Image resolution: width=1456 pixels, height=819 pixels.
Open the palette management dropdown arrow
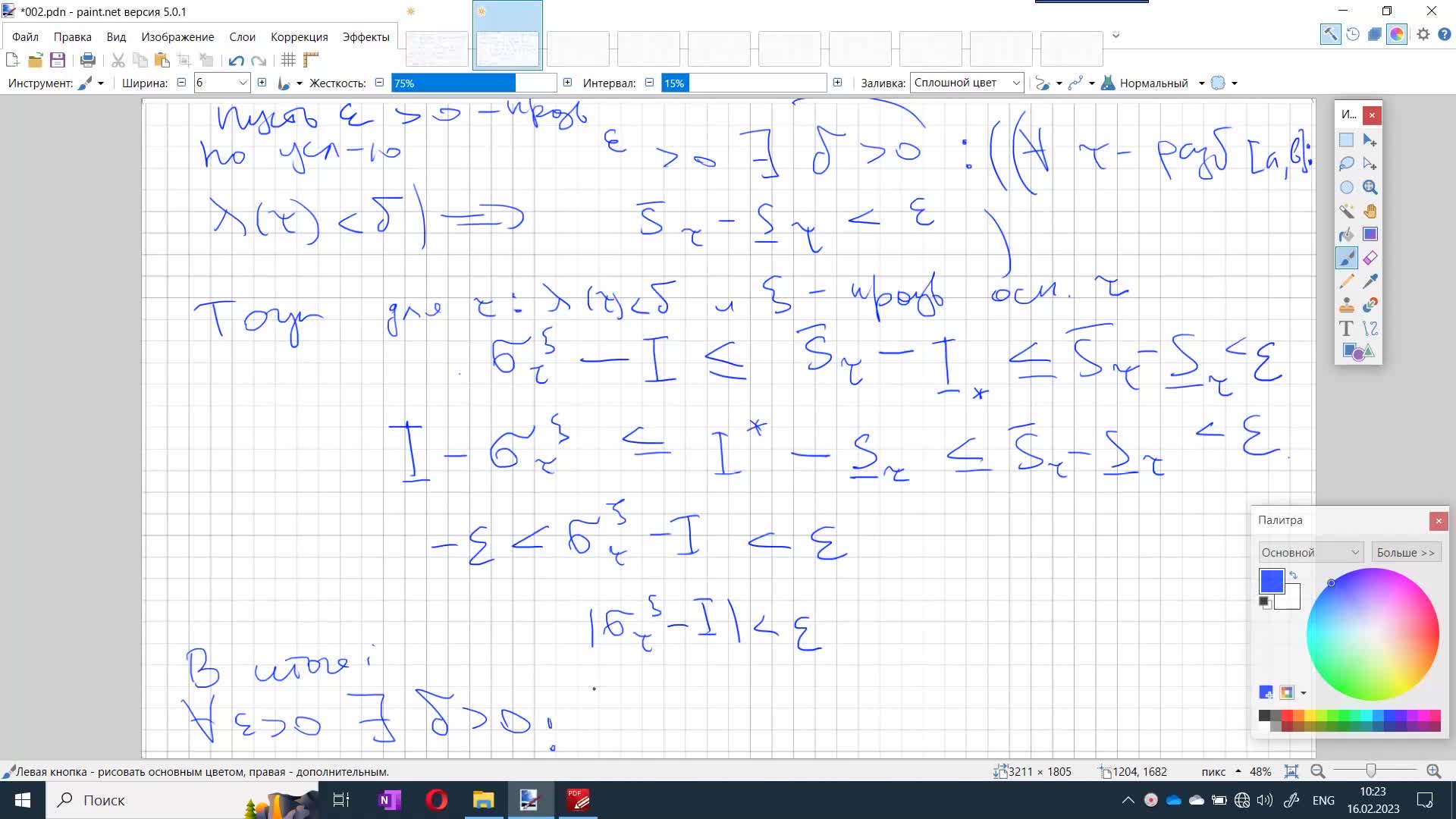1304,692
